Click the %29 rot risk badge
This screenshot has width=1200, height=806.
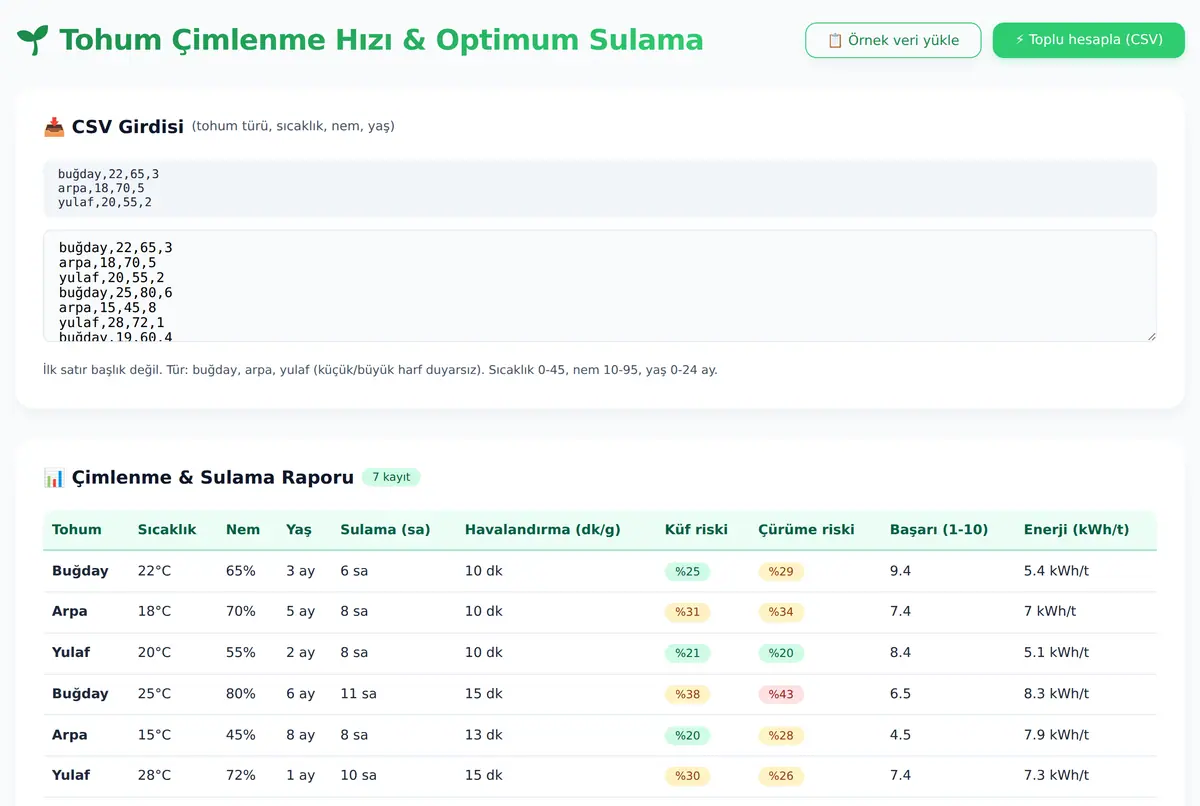[x=781, y=572]
